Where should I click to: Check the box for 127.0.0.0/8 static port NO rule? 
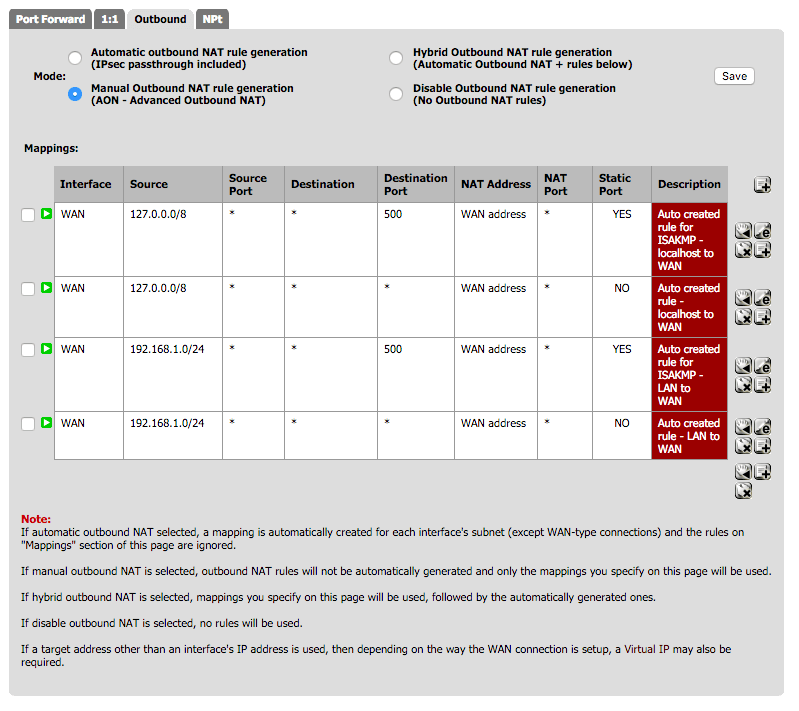[28, 289]
